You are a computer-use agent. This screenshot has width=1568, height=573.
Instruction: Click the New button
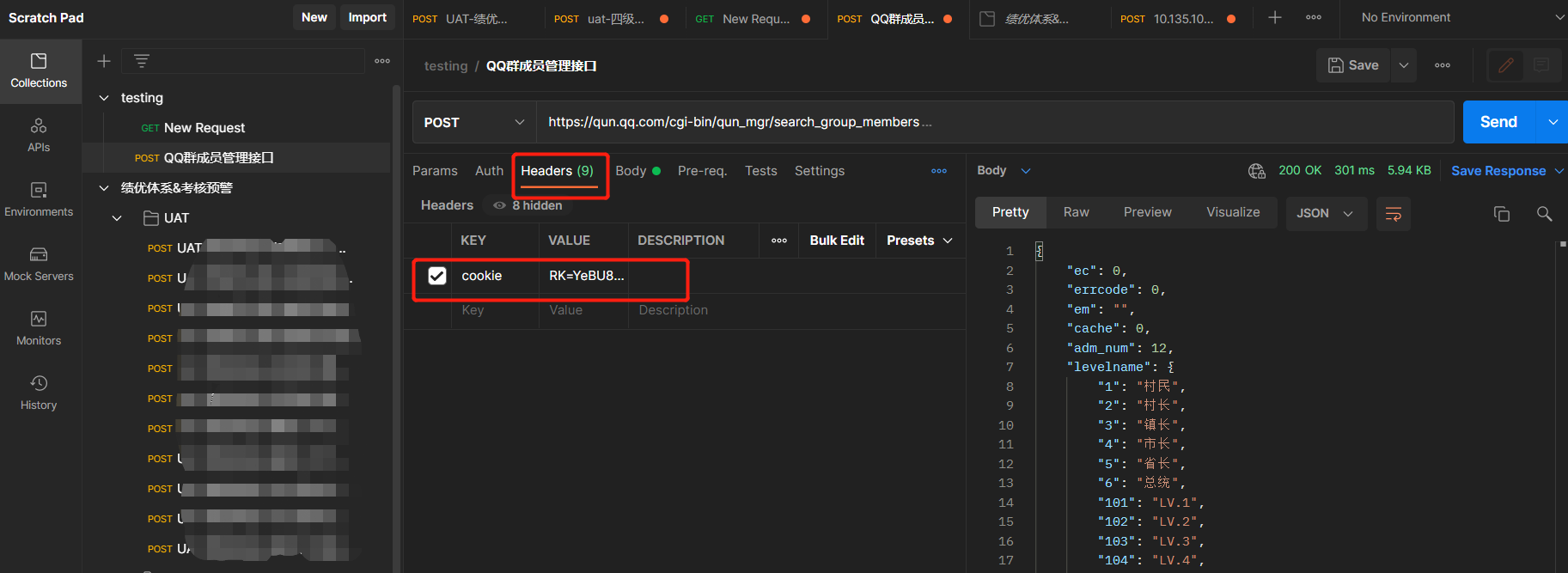314,17
